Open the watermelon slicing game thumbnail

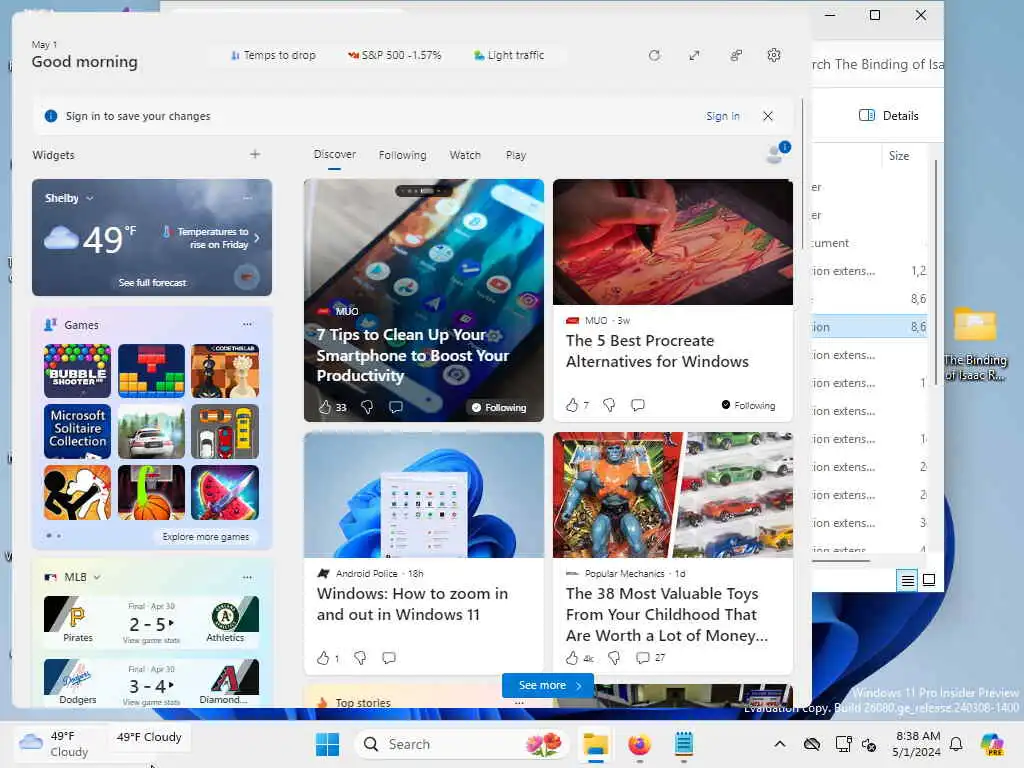tap(225, 492)
